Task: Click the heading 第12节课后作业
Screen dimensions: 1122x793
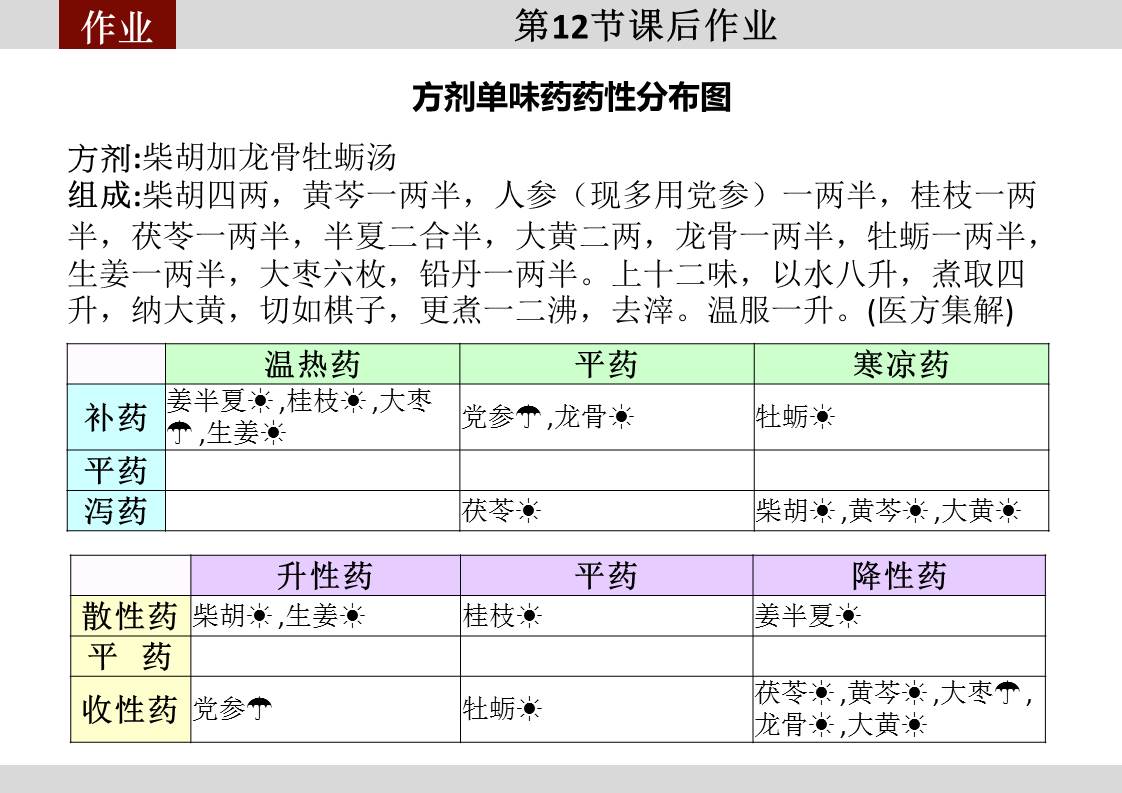Action: tap(645, 26)
